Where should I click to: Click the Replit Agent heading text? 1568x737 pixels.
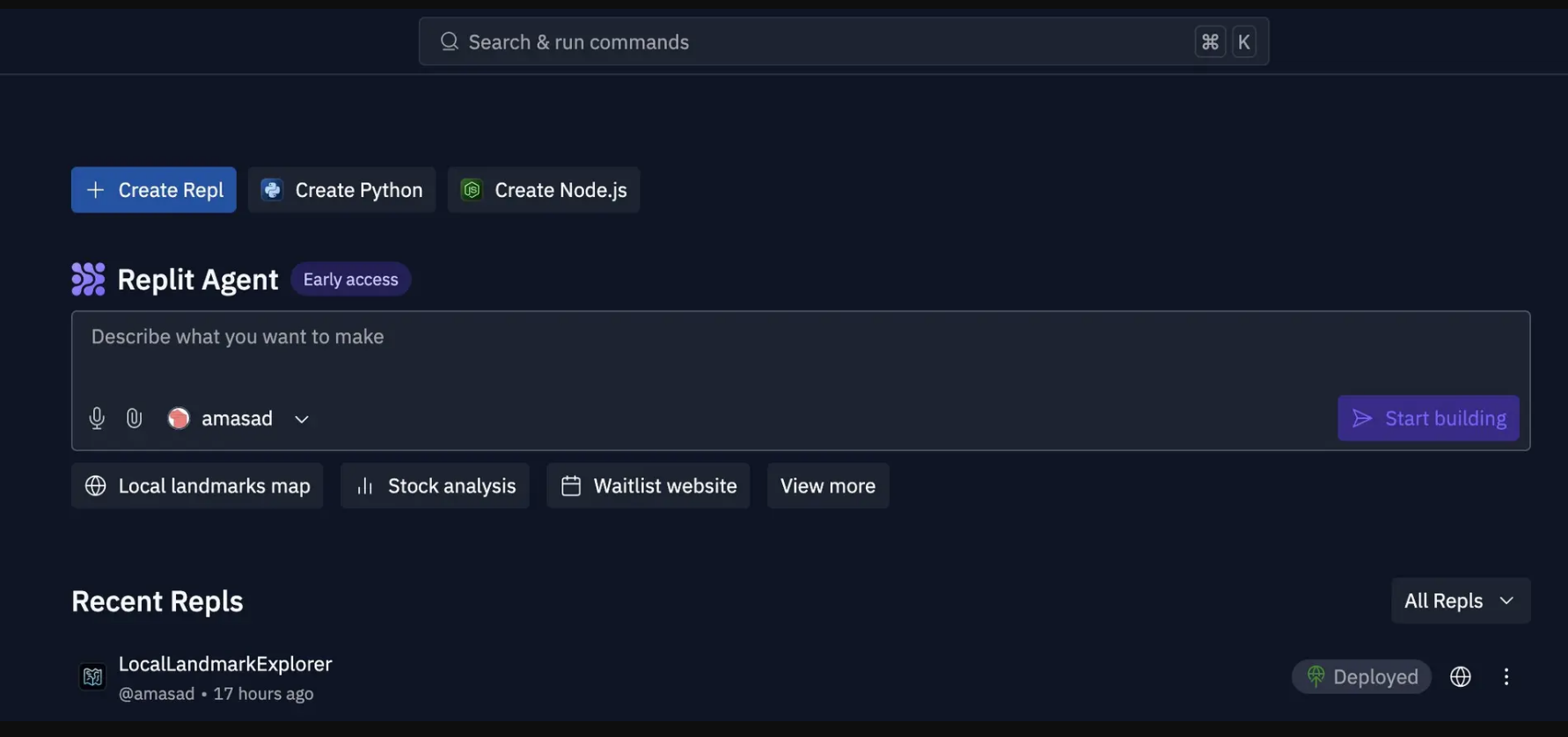[198, 280]
